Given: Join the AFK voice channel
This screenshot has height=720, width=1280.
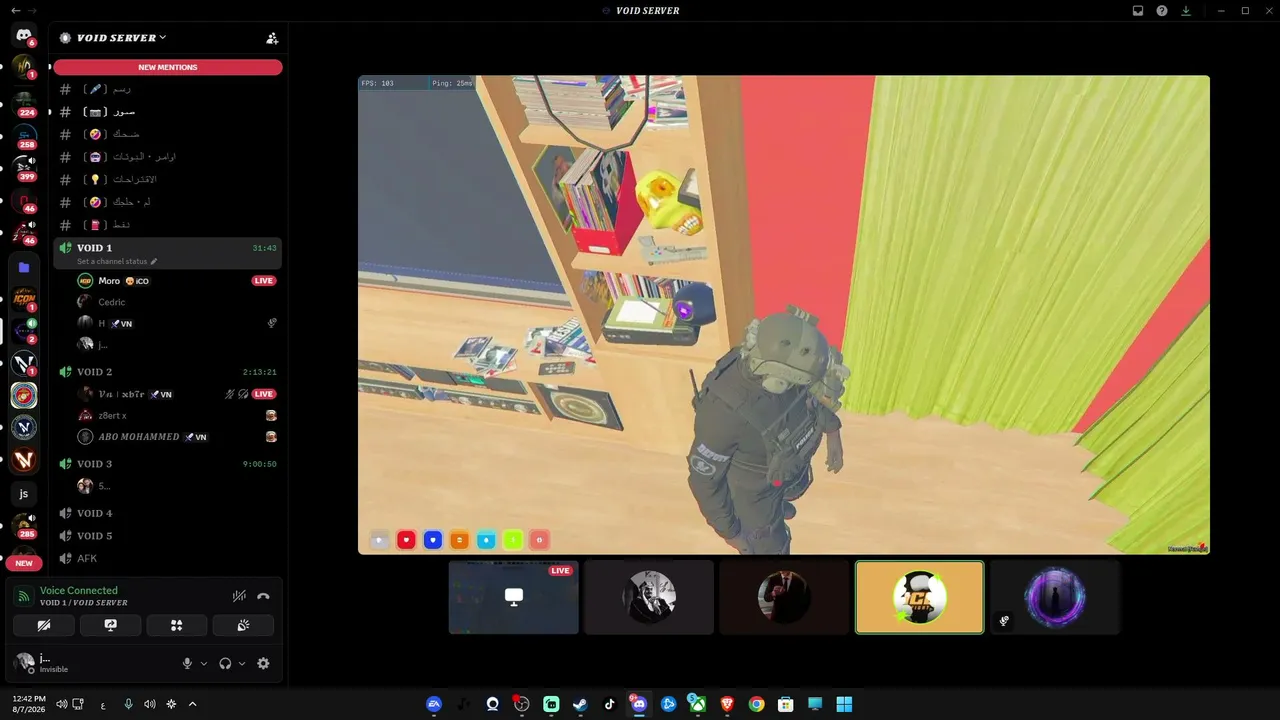Looking at the screenshot, I should (168, 558).
